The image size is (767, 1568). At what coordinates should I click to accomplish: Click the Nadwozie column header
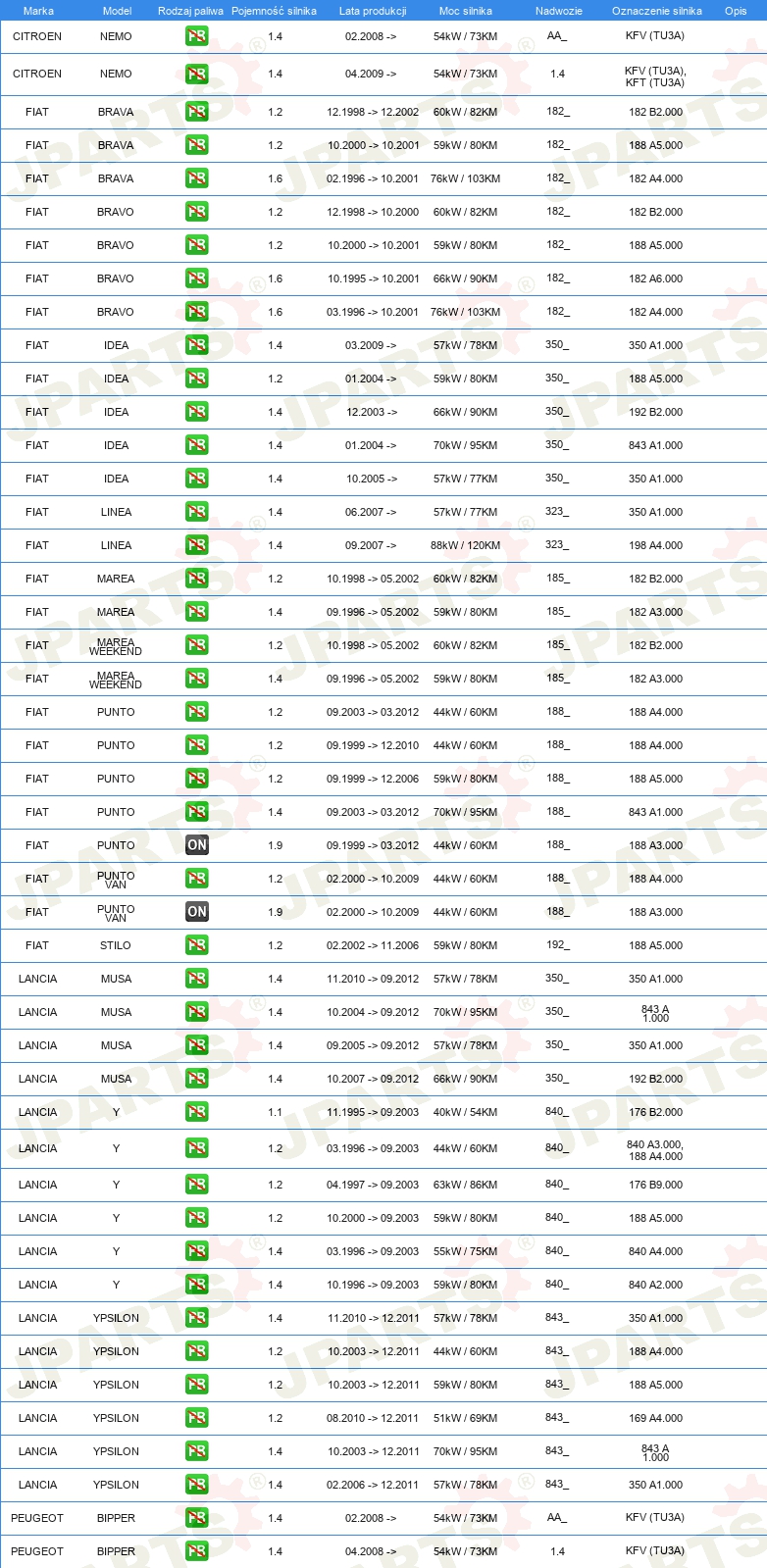click(x=558, y=11)
